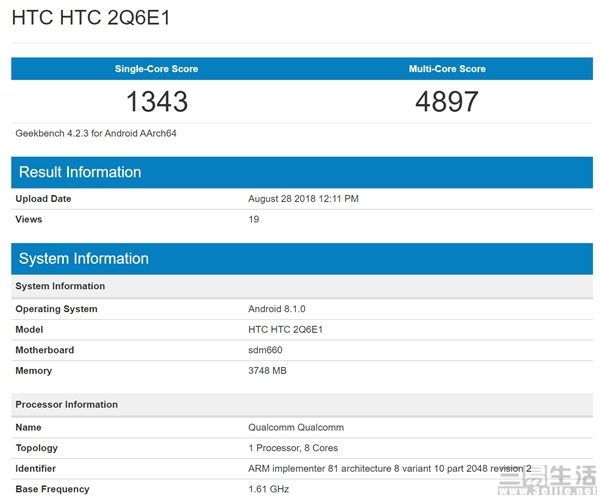
Task: Select the Single-Core Score header
Action: (156, 69)
